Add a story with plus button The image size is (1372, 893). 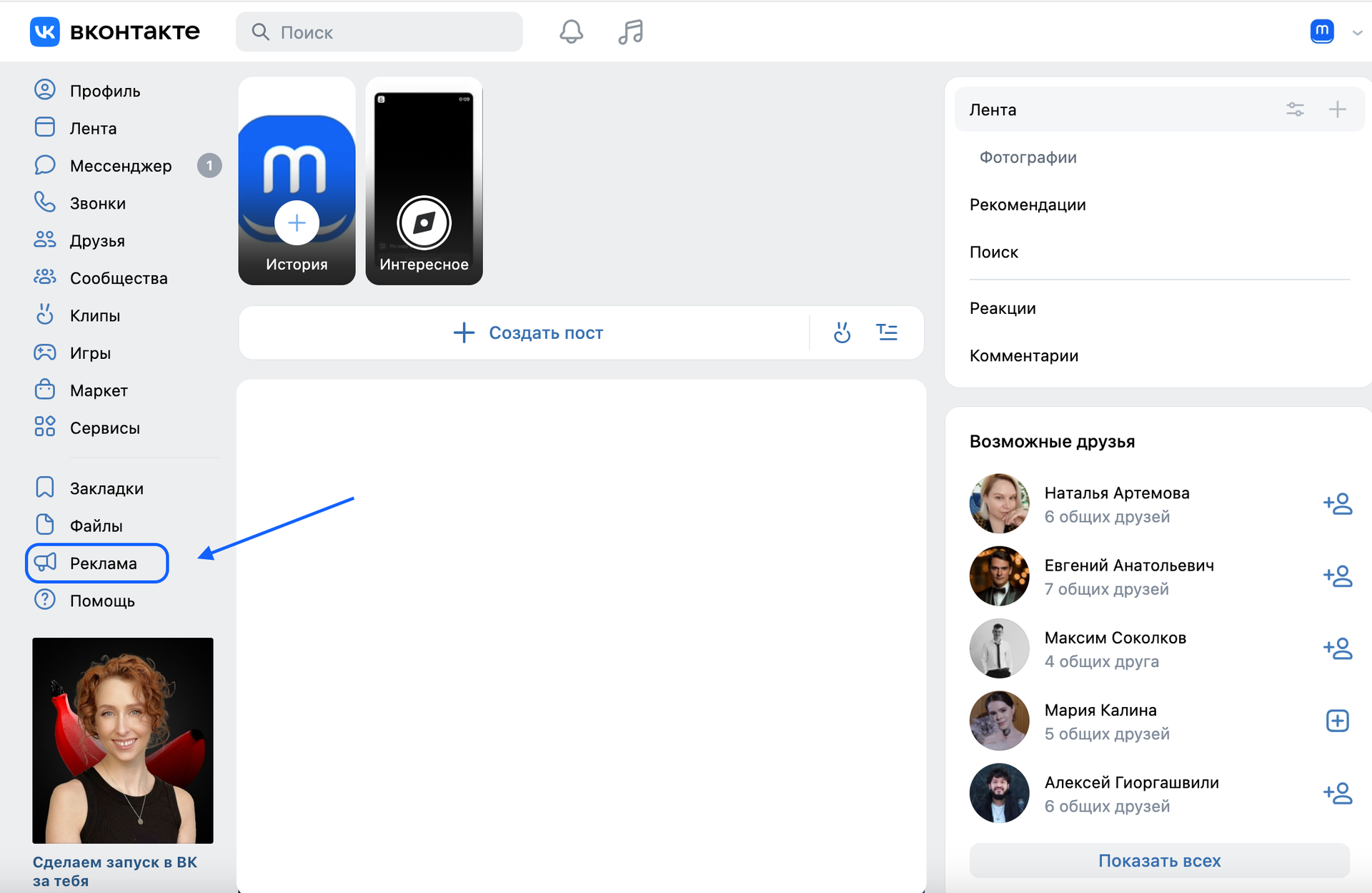click(x=297, y=223)
